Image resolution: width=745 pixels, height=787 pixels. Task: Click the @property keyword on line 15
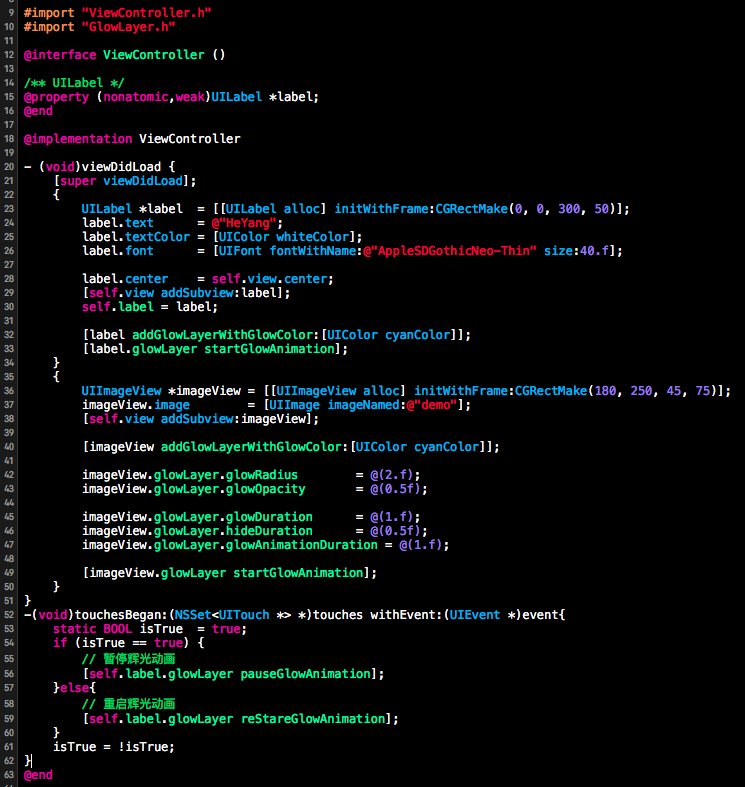[56, 97]
